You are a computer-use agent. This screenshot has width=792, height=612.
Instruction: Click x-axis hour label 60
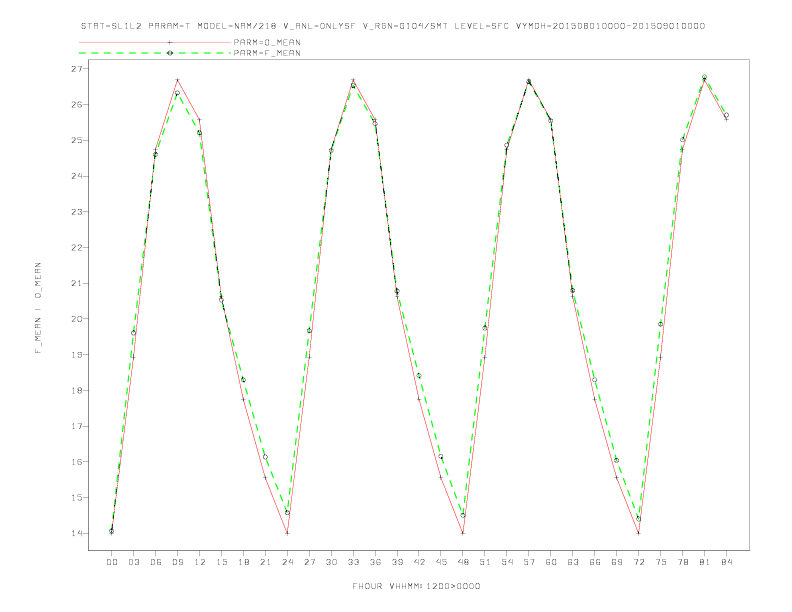pyautogui.click(x=551, y=562)
